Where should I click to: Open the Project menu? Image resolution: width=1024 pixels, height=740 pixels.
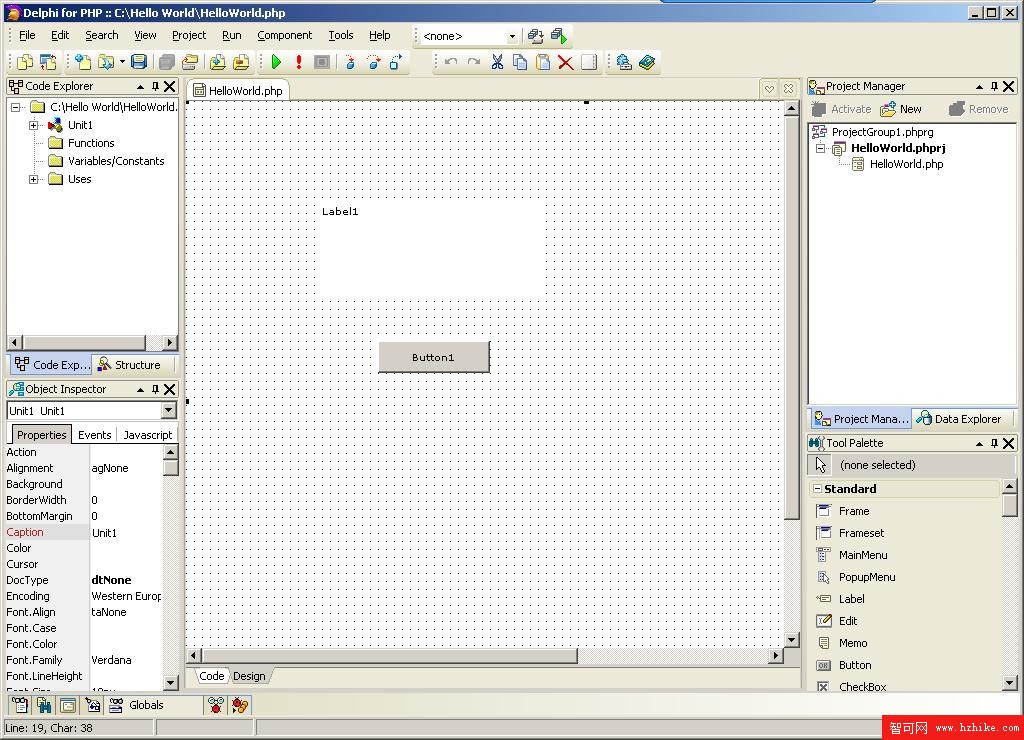(x=189, y=35)
